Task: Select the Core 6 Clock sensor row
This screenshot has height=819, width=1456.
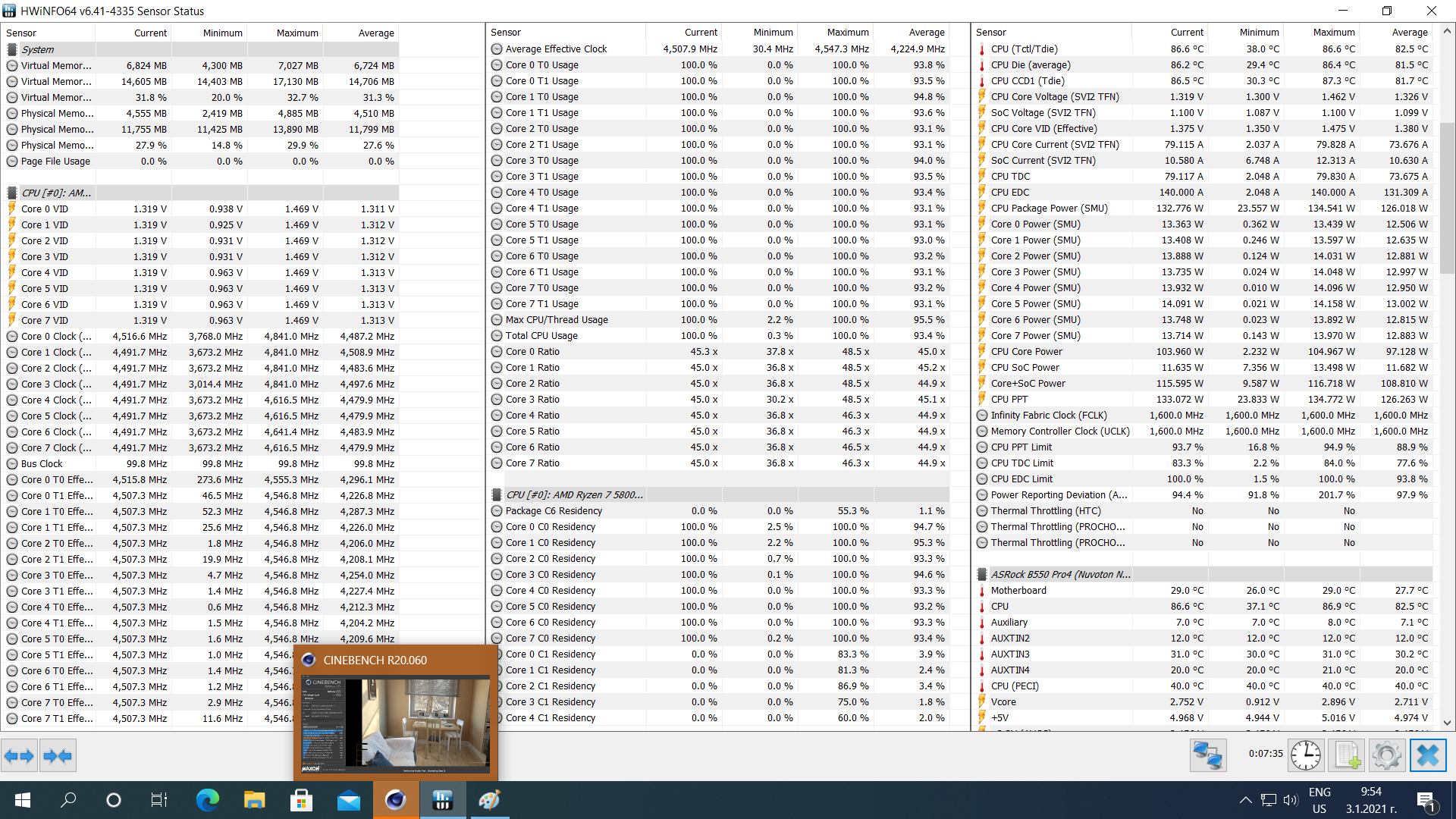Action: (x=201, y=431)
